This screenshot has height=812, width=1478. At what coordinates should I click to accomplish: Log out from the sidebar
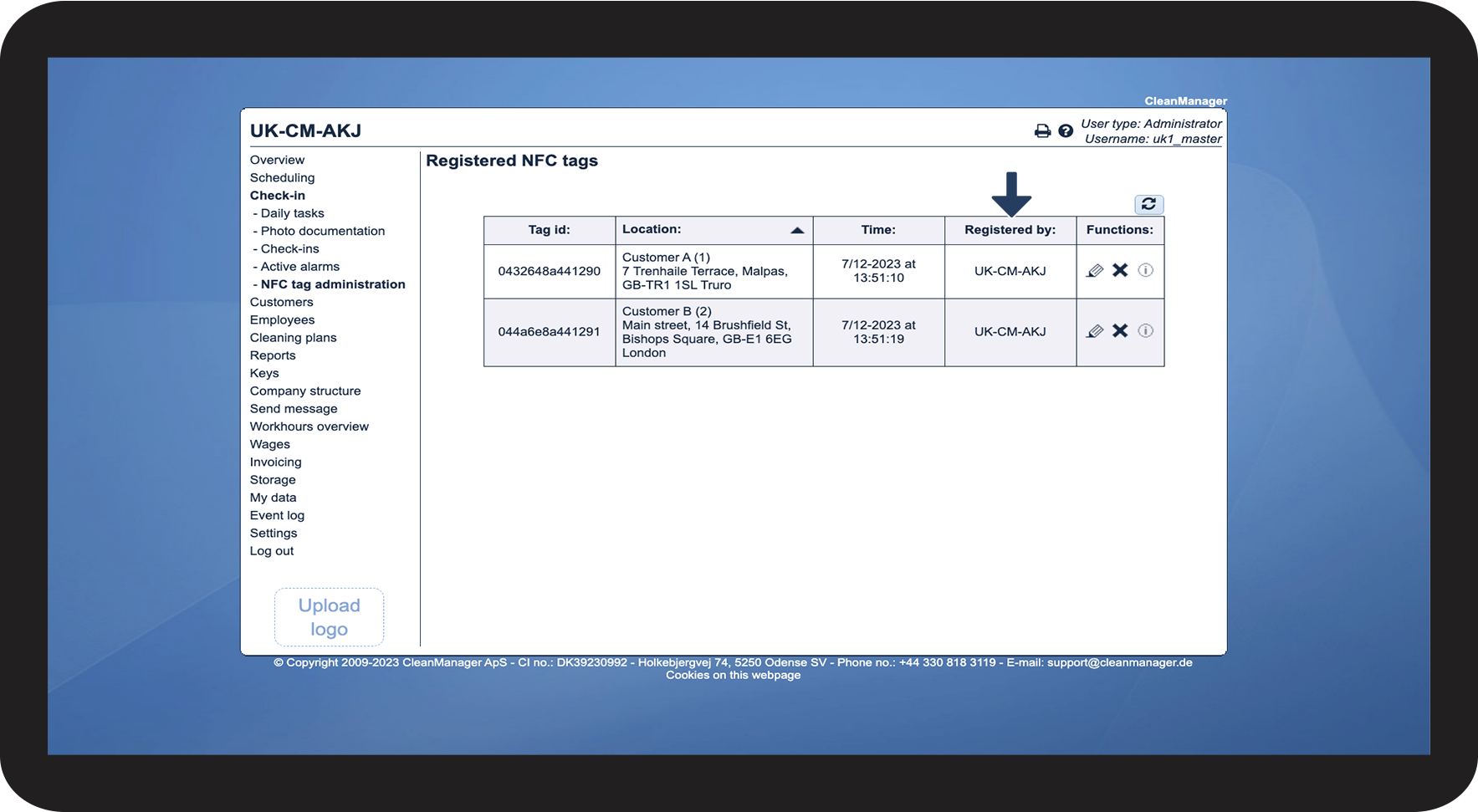click(x=272, y=551)
